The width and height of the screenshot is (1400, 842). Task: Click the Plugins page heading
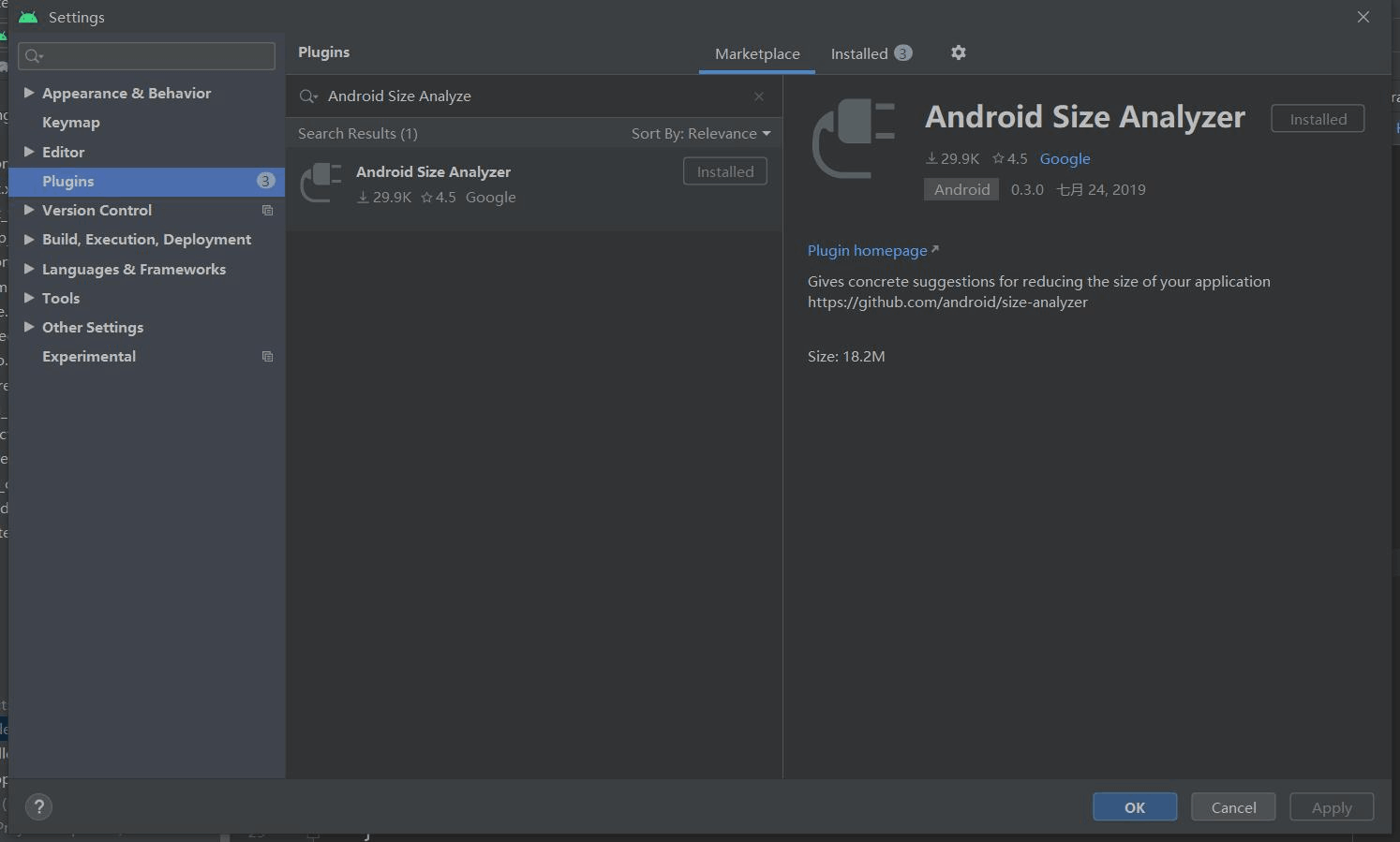tap(324, 52)
